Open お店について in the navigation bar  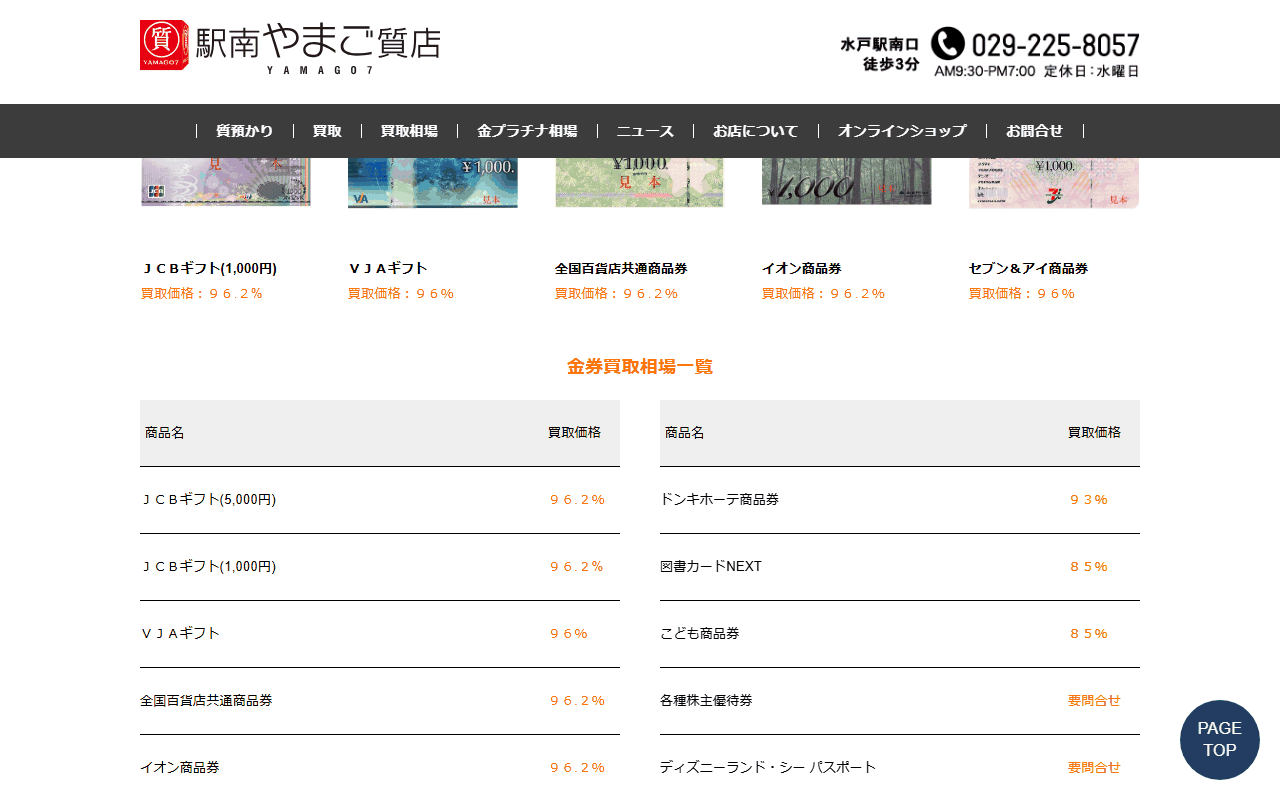pyautogui.click(x=755, y=131)
